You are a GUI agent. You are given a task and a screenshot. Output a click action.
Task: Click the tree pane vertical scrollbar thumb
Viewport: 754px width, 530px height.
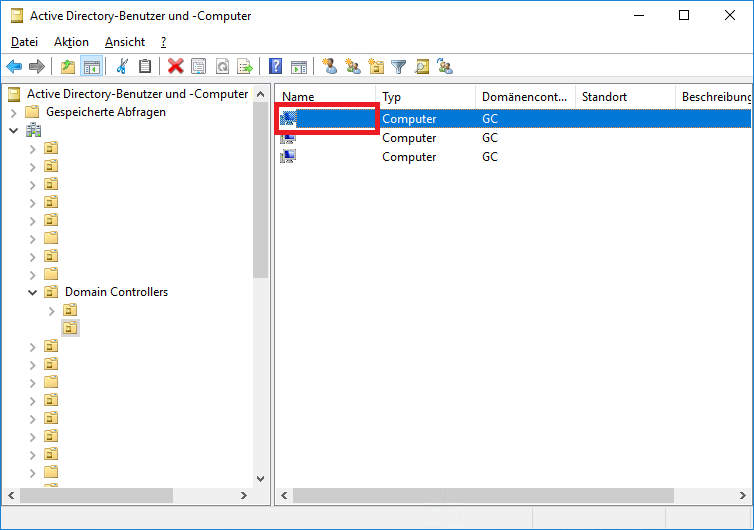(260, 189)
